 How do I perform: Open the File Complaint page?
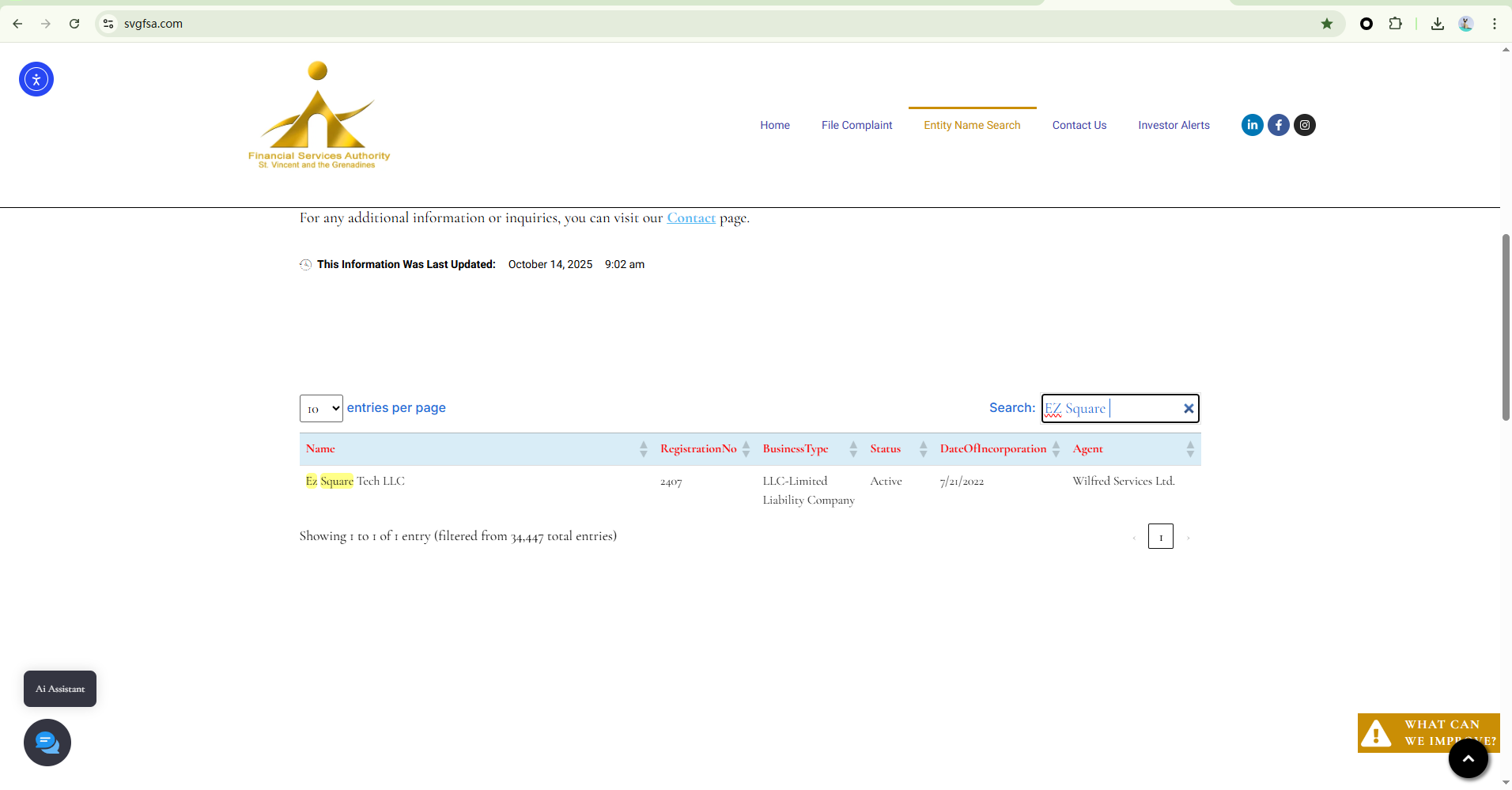point(856,125)
